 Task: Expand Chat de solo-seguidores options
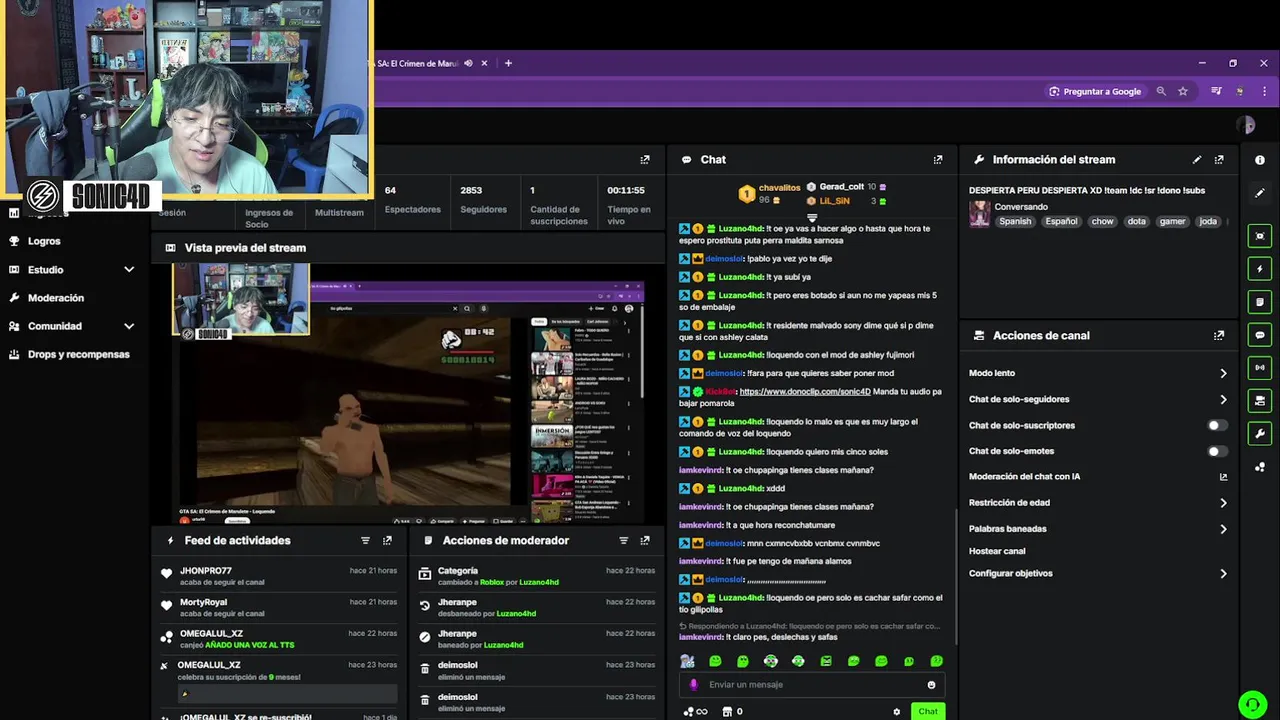tap(1223, 399)
